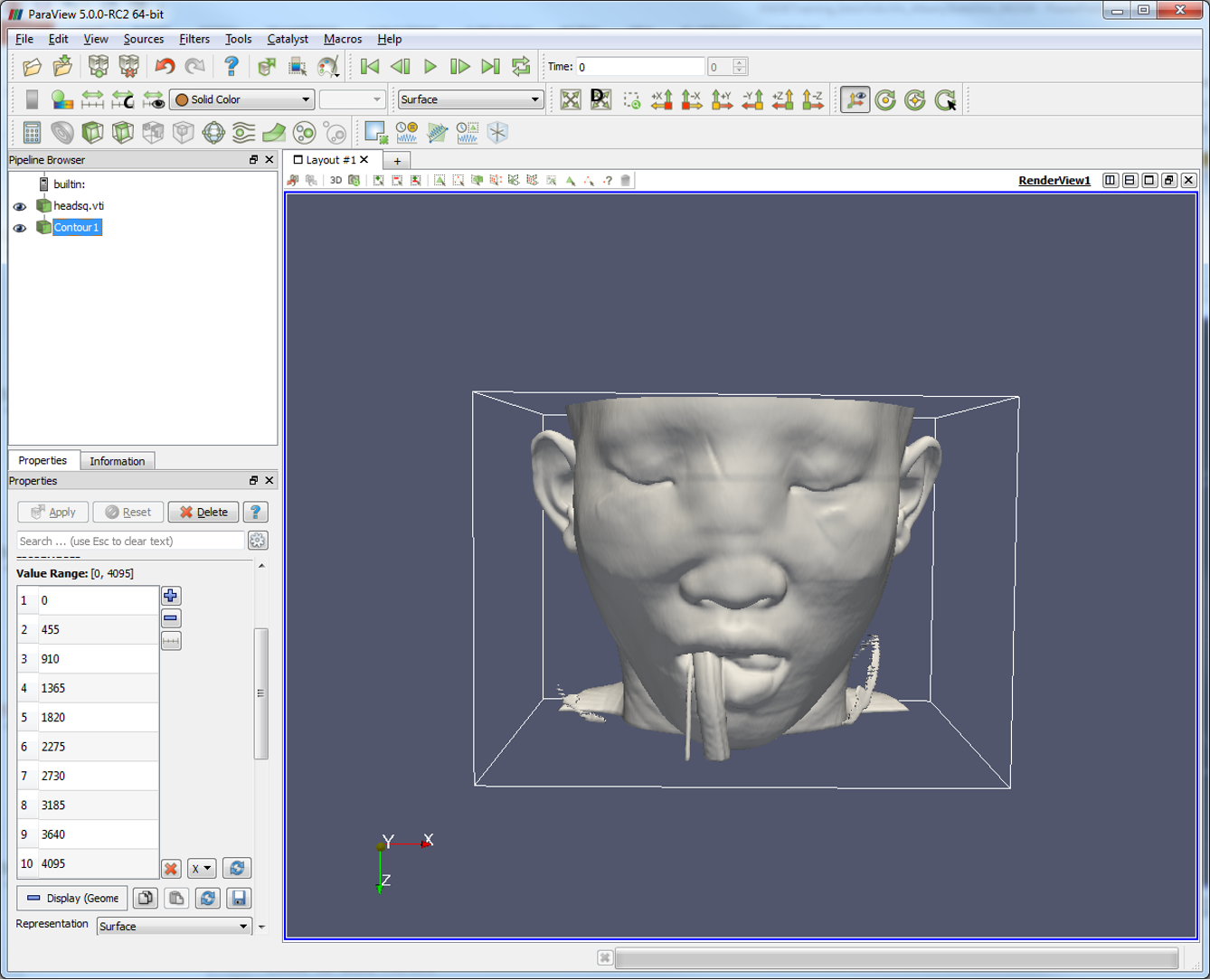
Task: Step to previous frame
Action: coord(400,67)
